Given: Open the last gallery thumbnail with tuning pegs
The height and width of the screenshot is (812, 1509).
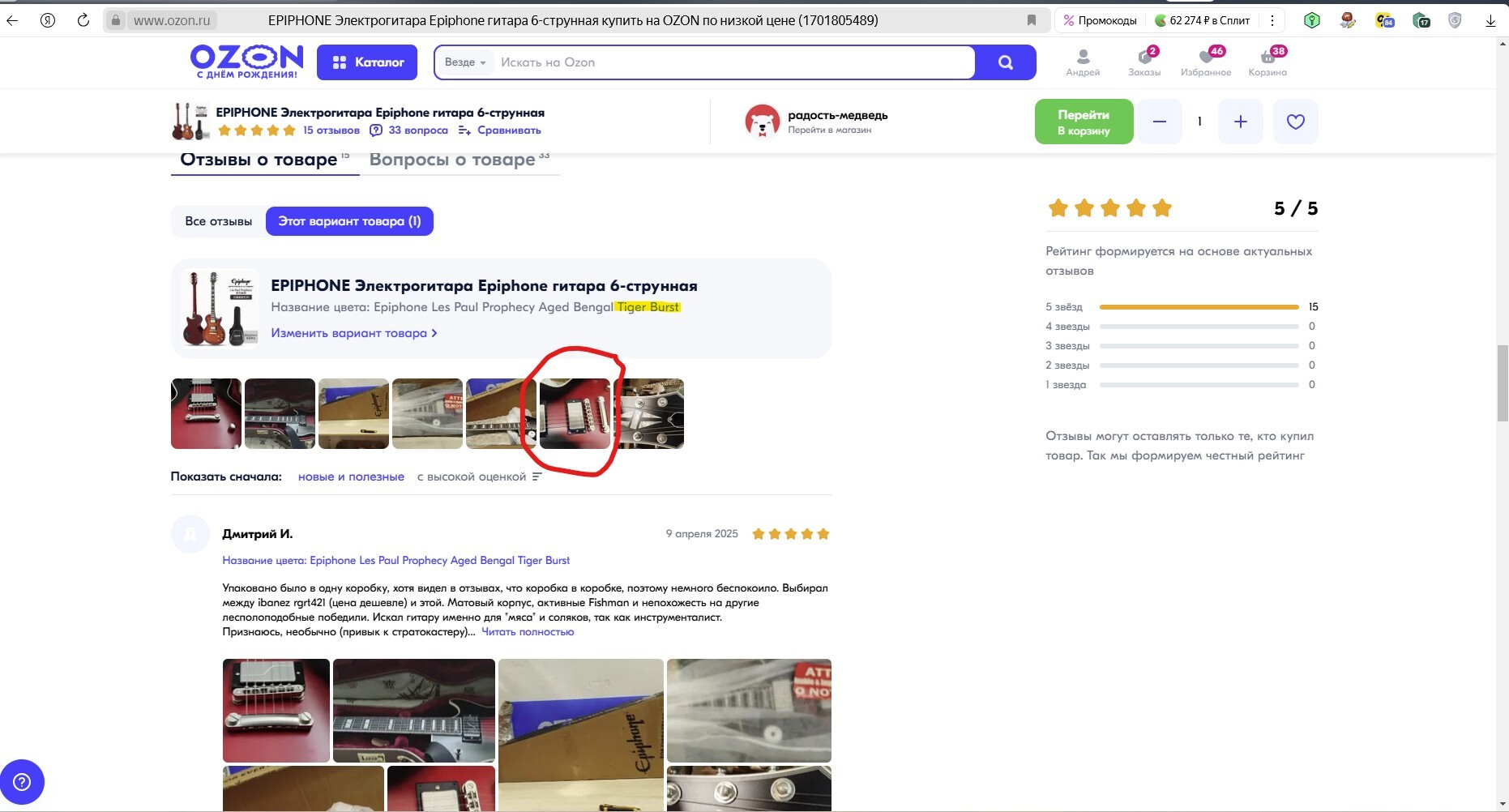Looking at the screenshot, I should coord(648,413).
